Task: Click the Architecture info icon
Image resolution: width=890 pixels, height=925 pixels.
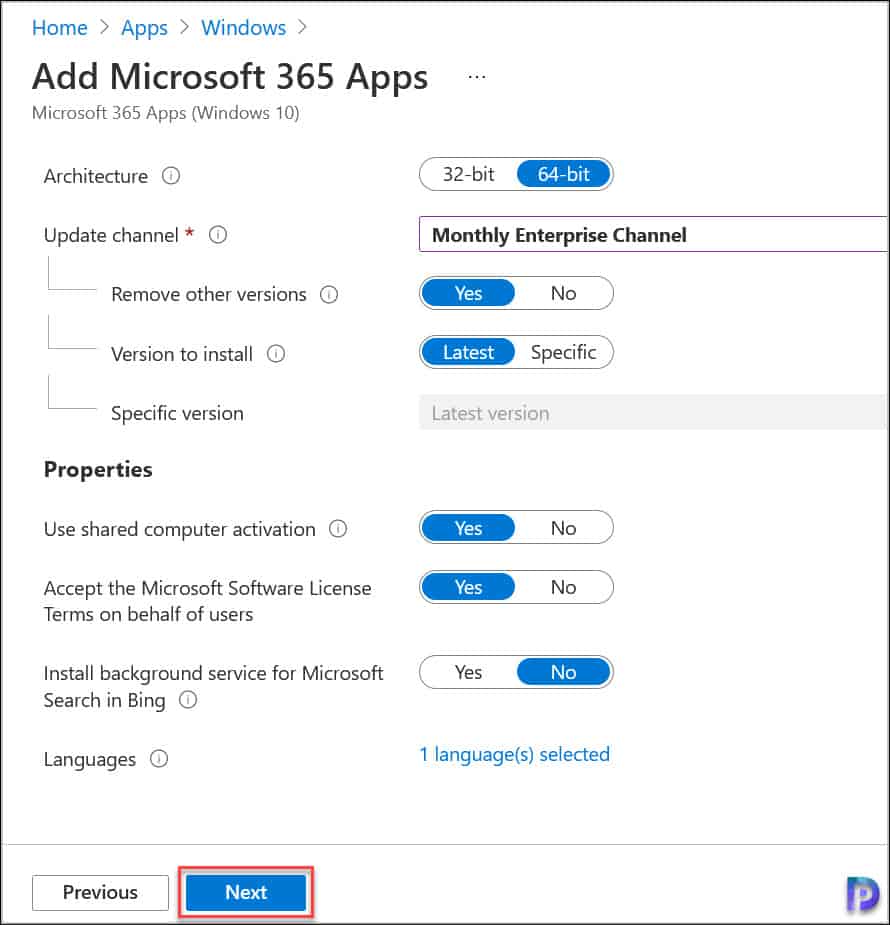Action: (170, 176)
